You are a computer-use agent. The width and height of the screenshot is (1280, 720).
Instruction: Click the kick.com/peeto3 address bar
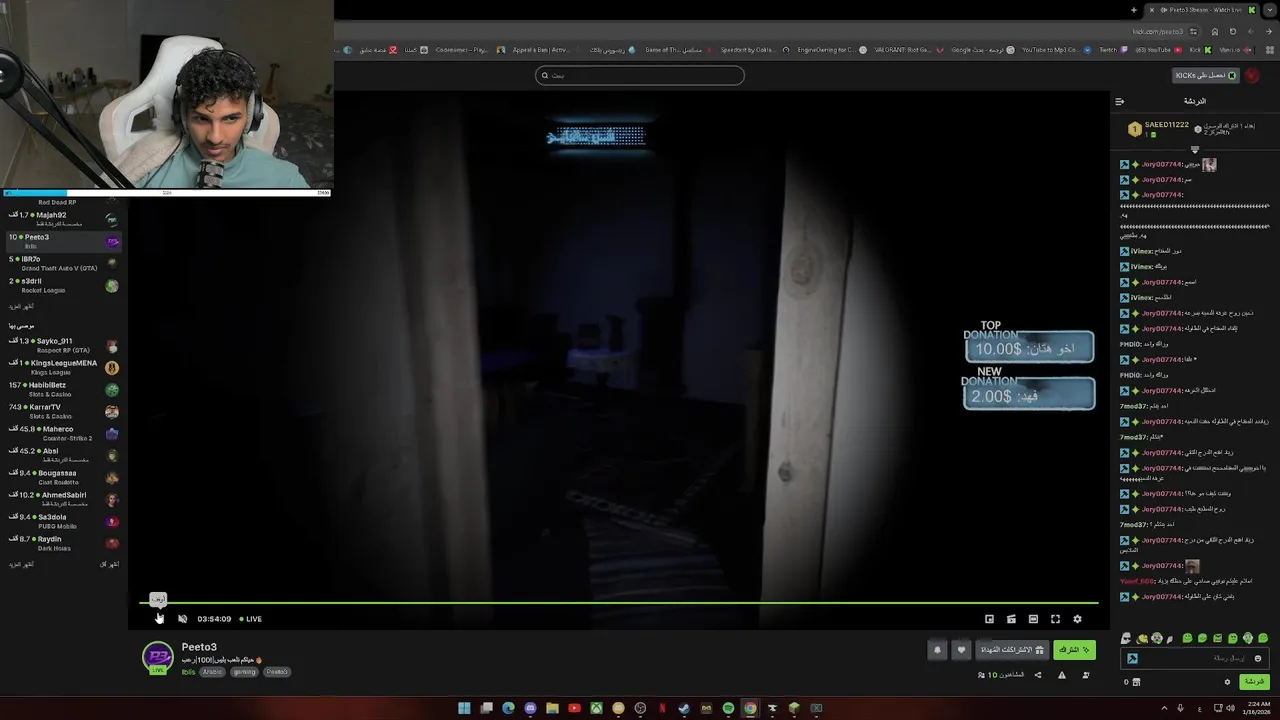[x=1159, y=31]
